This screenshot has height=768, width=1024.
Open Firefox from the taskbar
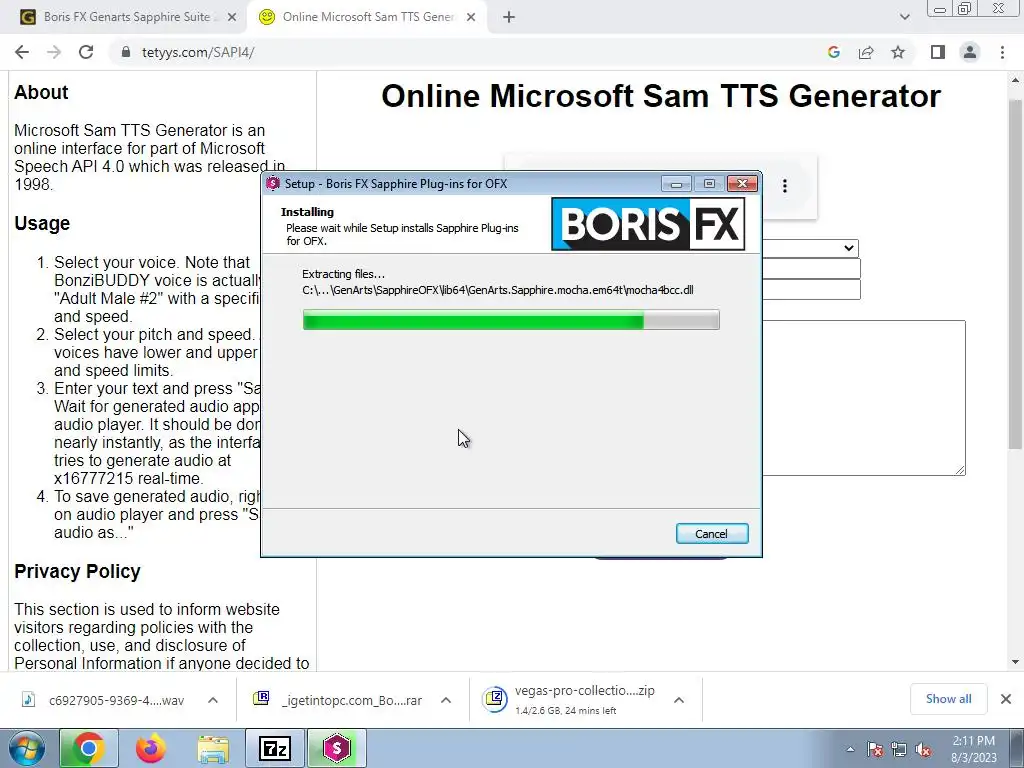pos(150,748)
